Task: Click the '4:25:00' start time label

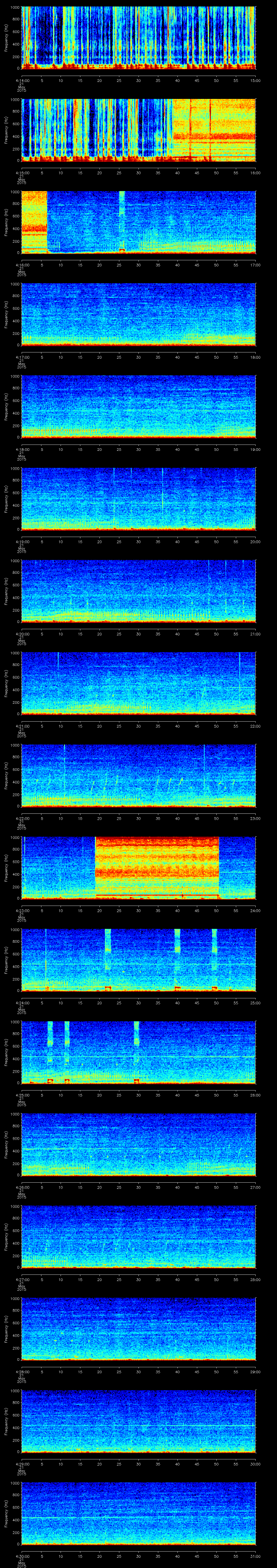Action: tap(22, 1095)
